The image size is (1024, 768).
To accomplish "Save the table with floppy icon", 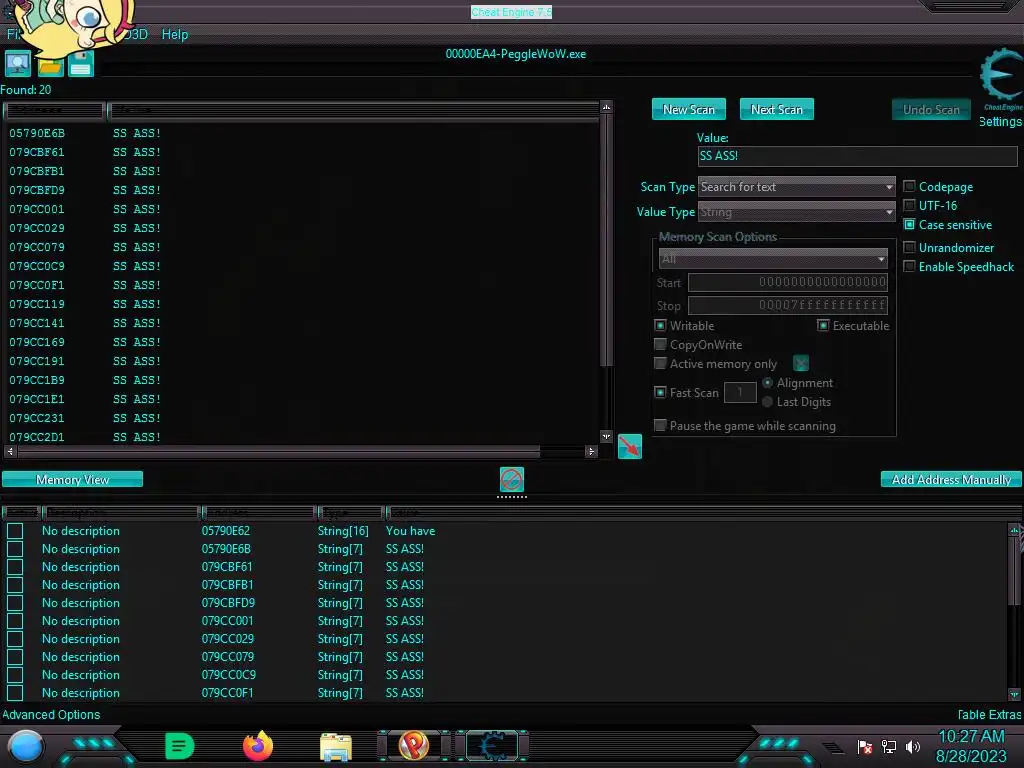I will click(81, 64).
